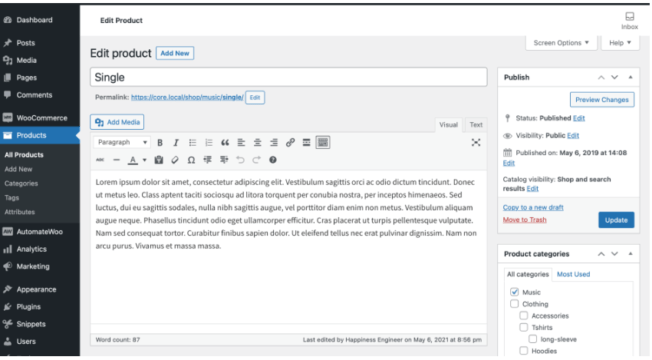Redo the last edit
This screenshot has width=652, height=360.
click(257, 160)
